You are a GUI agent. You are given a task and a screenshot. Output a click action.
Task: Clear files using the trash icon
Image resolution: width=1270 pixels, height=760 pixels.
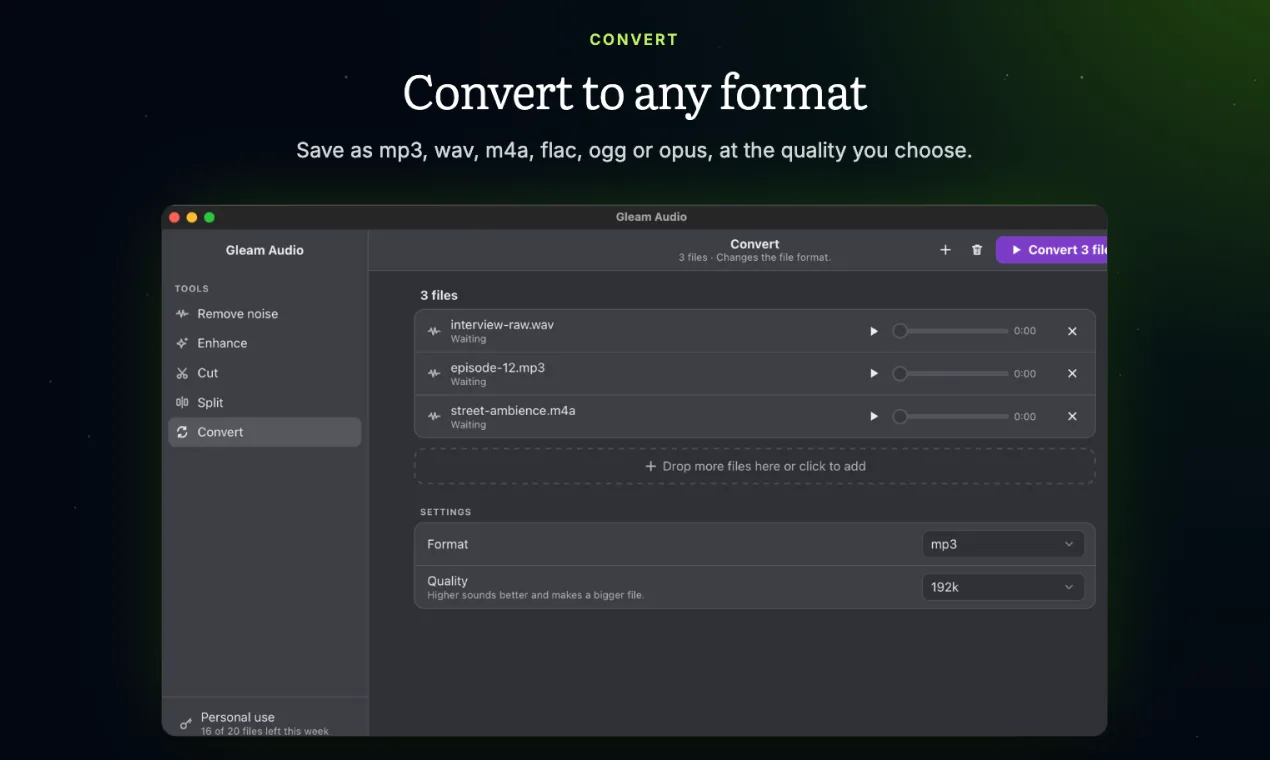coord(977,250)
